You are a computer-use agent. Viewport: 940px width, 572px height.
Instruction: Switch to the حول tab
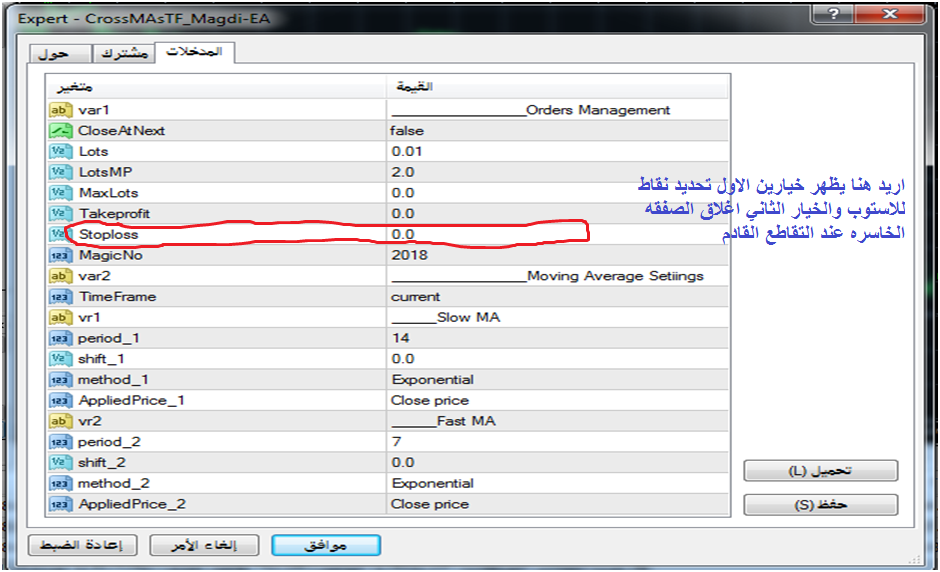(58, 54)
